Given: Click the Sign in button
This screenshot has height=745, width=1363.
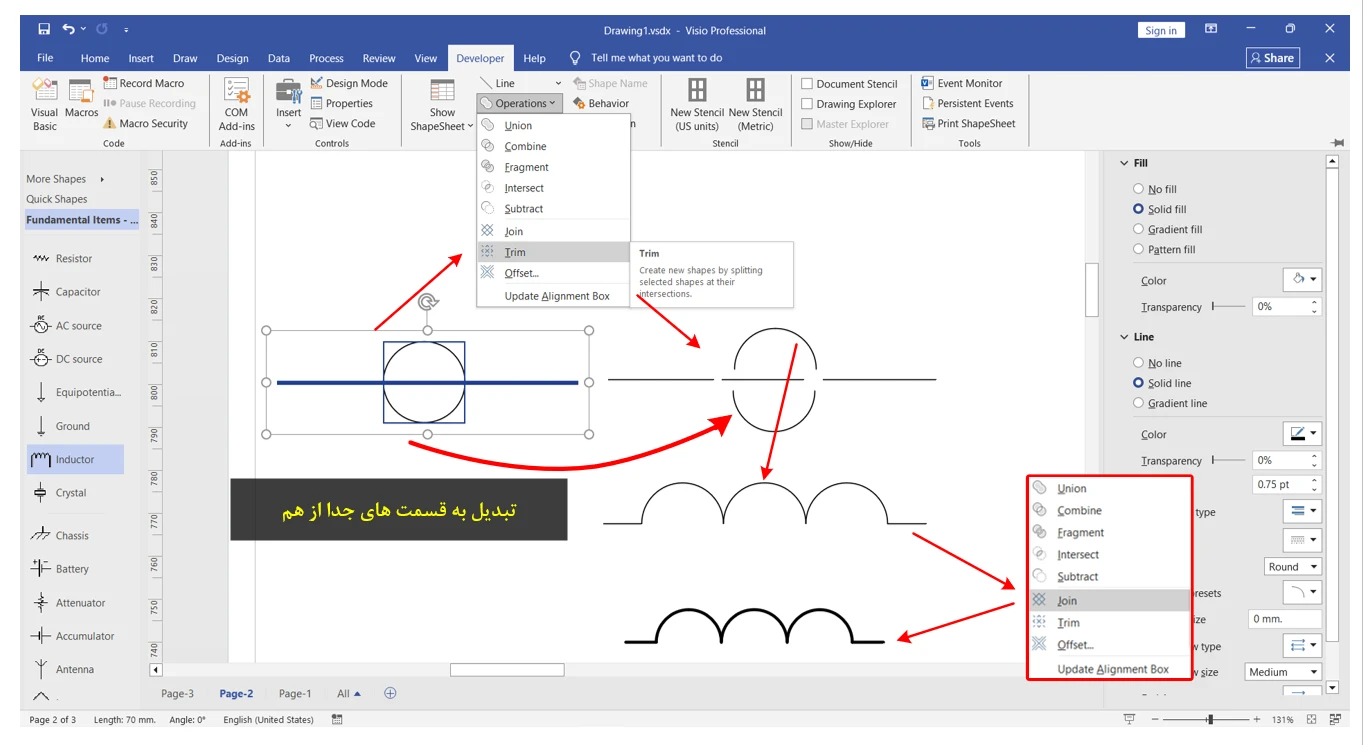Looking at the screenshot, I should click(1160, 31).
